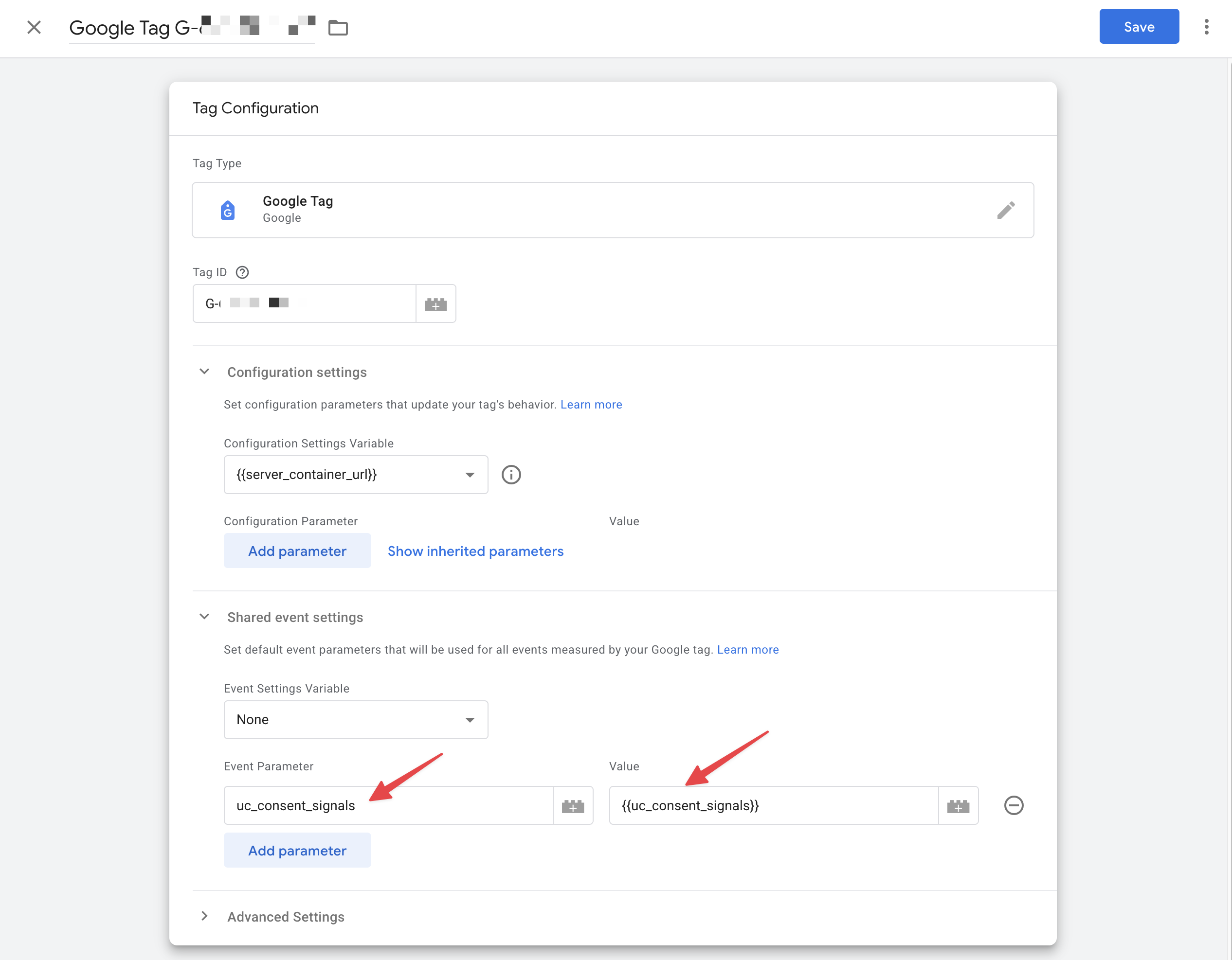The image size is (1232, 960).
Task: Insert variable for event parameter Value
Action: pyautogui.click(x=958, y=805)
